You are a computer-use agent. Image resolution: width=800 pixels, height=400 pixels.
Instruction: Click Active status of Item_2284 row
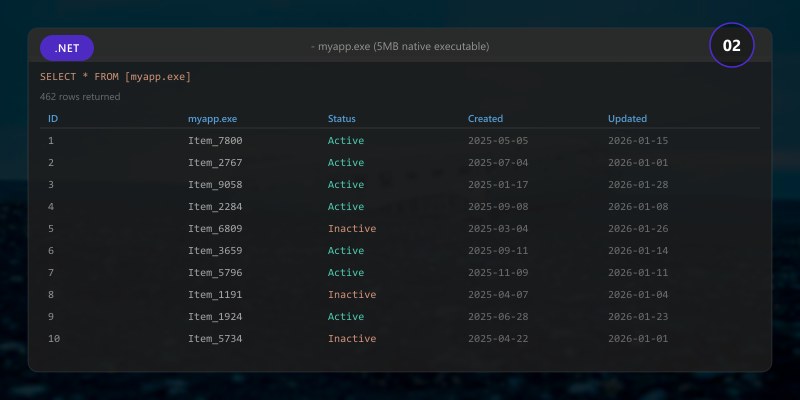click(346, 206)
